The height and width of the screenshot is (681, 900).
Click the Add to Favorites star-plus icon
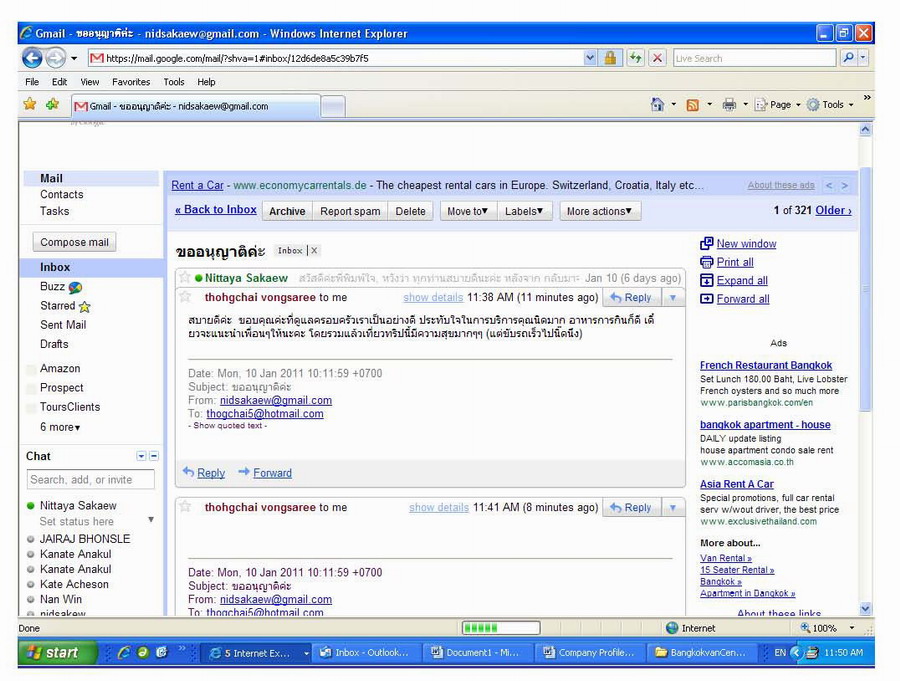[x=52, y=104]
